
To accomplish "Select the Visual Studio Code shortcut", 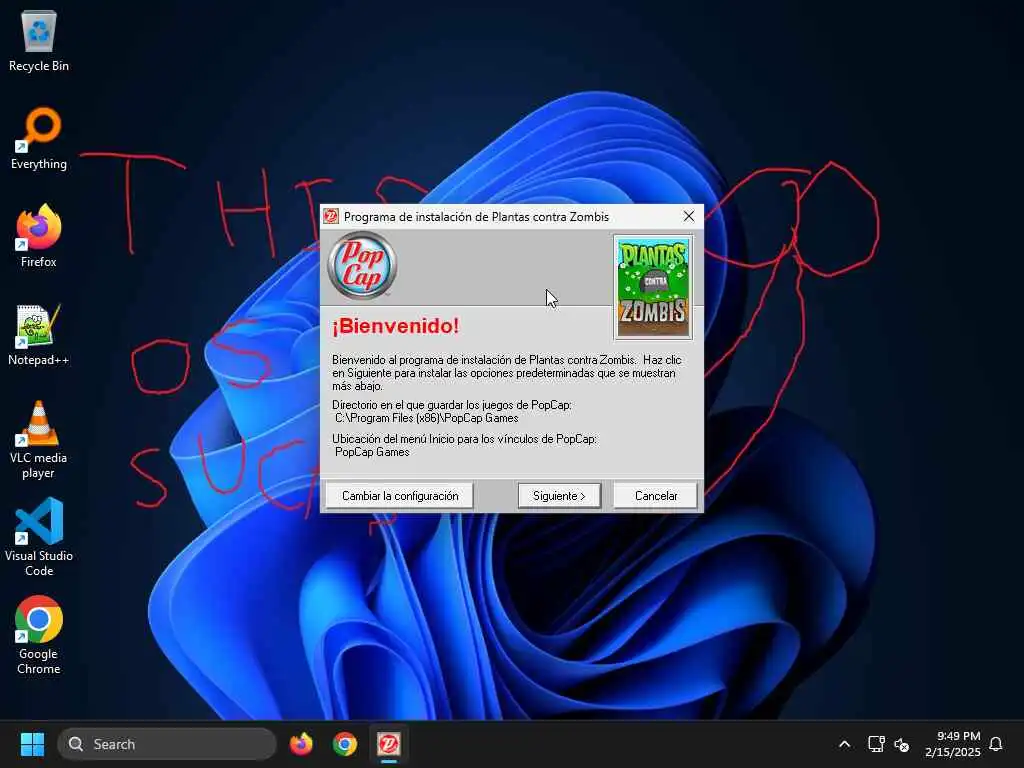I will (39, 537).
